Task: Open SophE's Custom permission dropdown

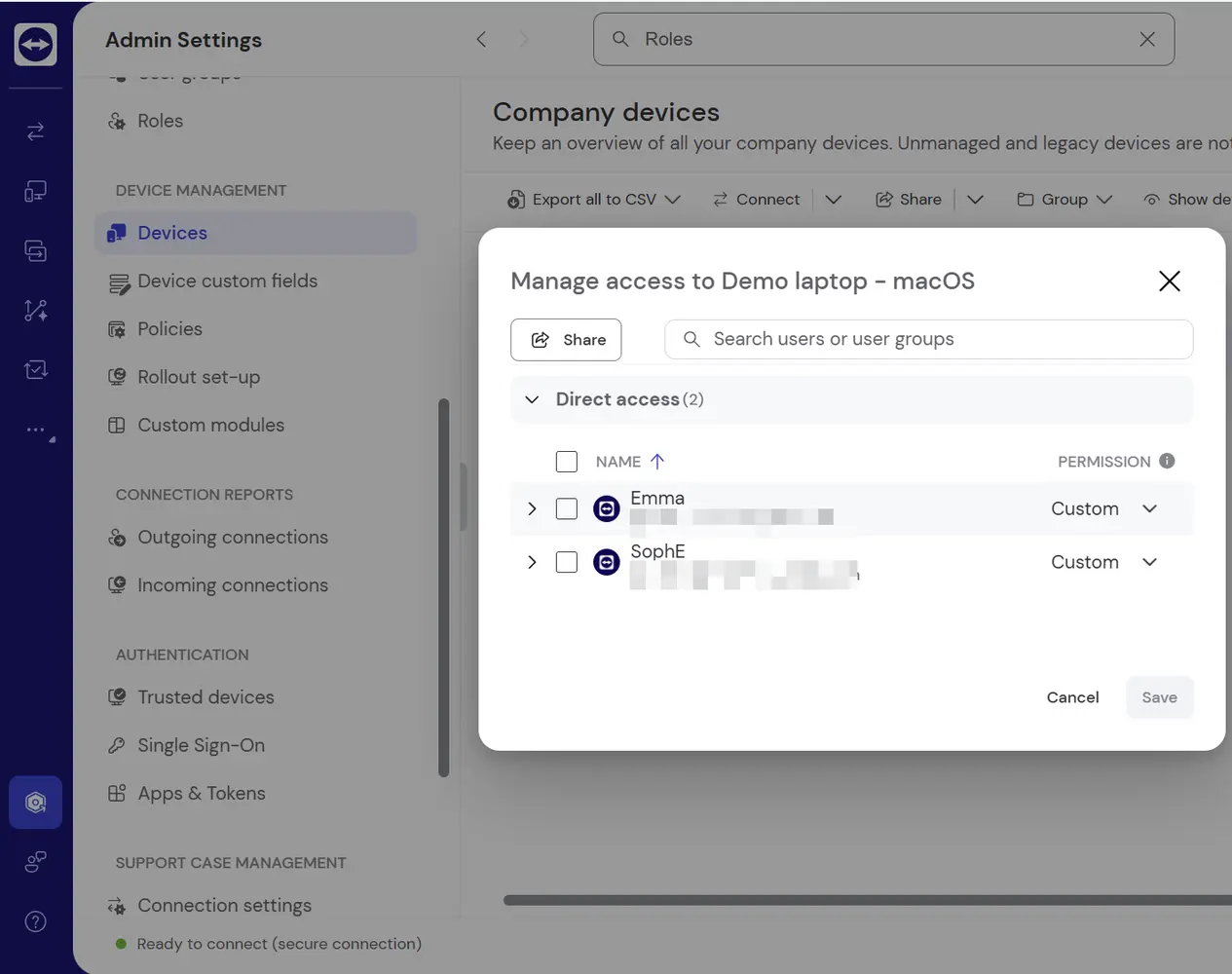Action: pyautogui.click(x=1104, y=562)
